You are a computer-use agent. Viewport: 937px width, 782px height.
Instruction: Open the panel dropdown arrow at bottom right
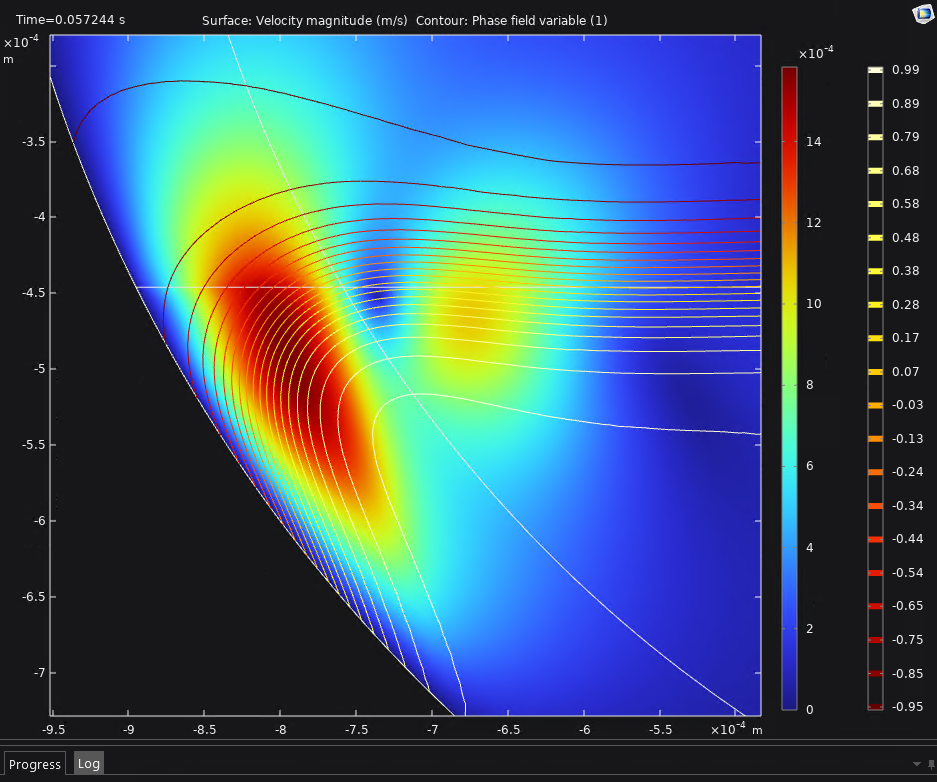click(916, 763)
